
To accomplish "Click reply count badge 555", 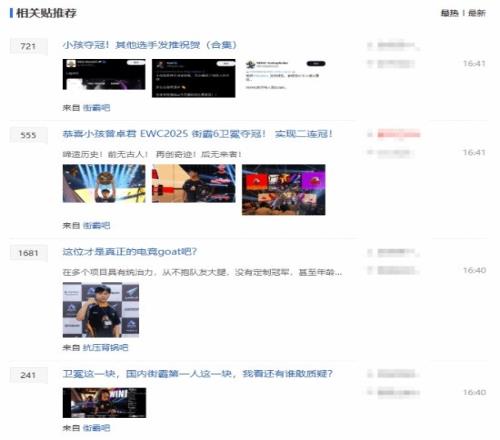I will click(28, 135).
